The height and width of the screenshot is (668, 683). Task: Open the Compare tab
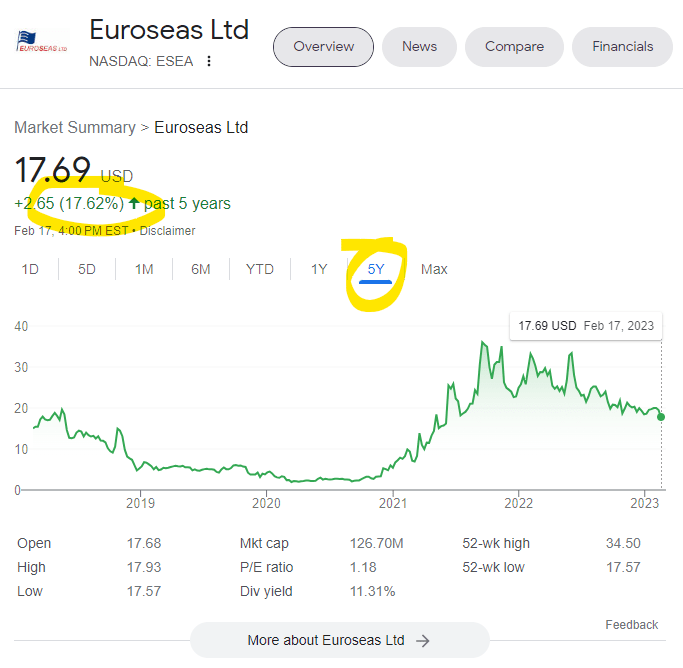514,47
